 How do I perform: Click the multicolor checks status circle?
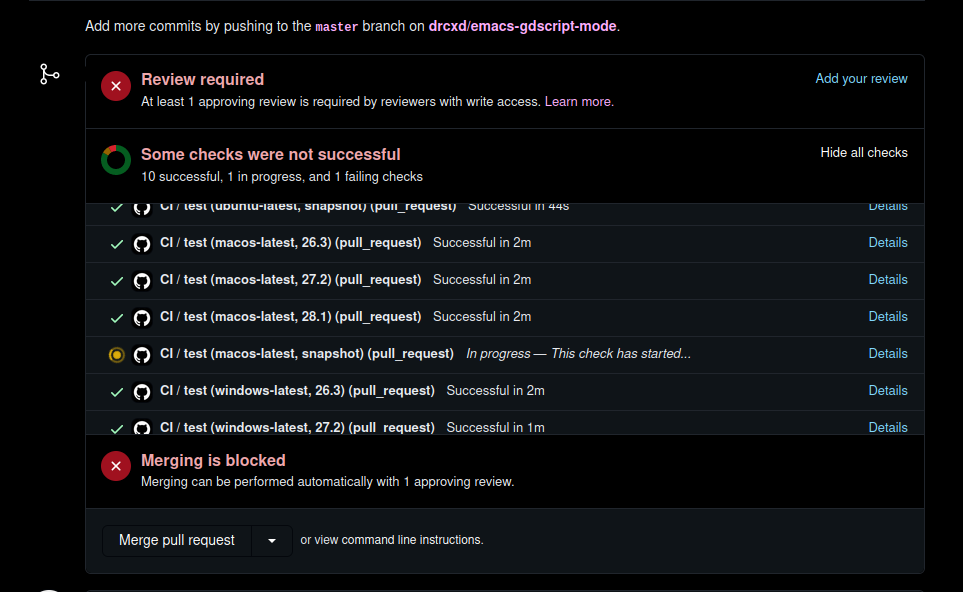pyautogui.click(x=115, y=159)
